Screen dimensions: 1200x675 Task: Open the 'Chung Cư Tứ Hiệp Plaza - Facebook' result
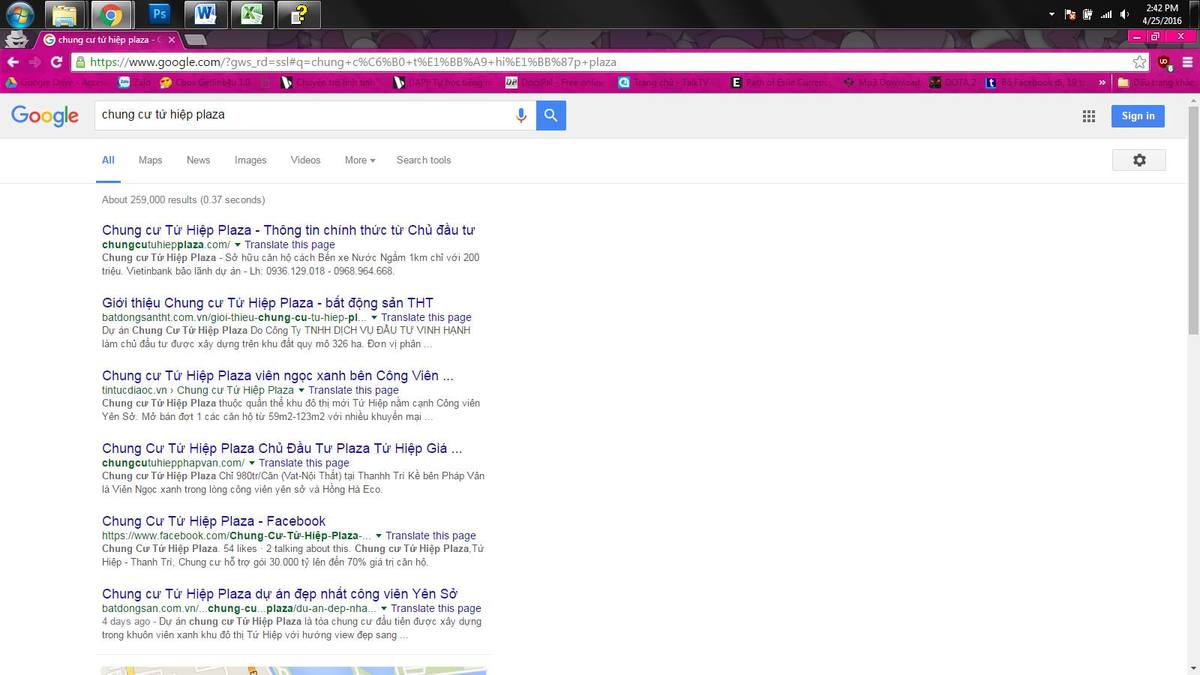[214, 521]
